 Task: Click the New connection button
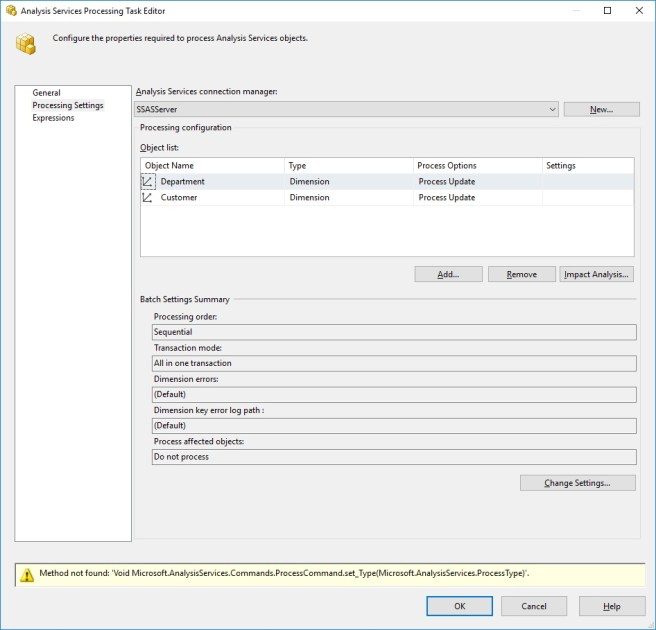601,109
